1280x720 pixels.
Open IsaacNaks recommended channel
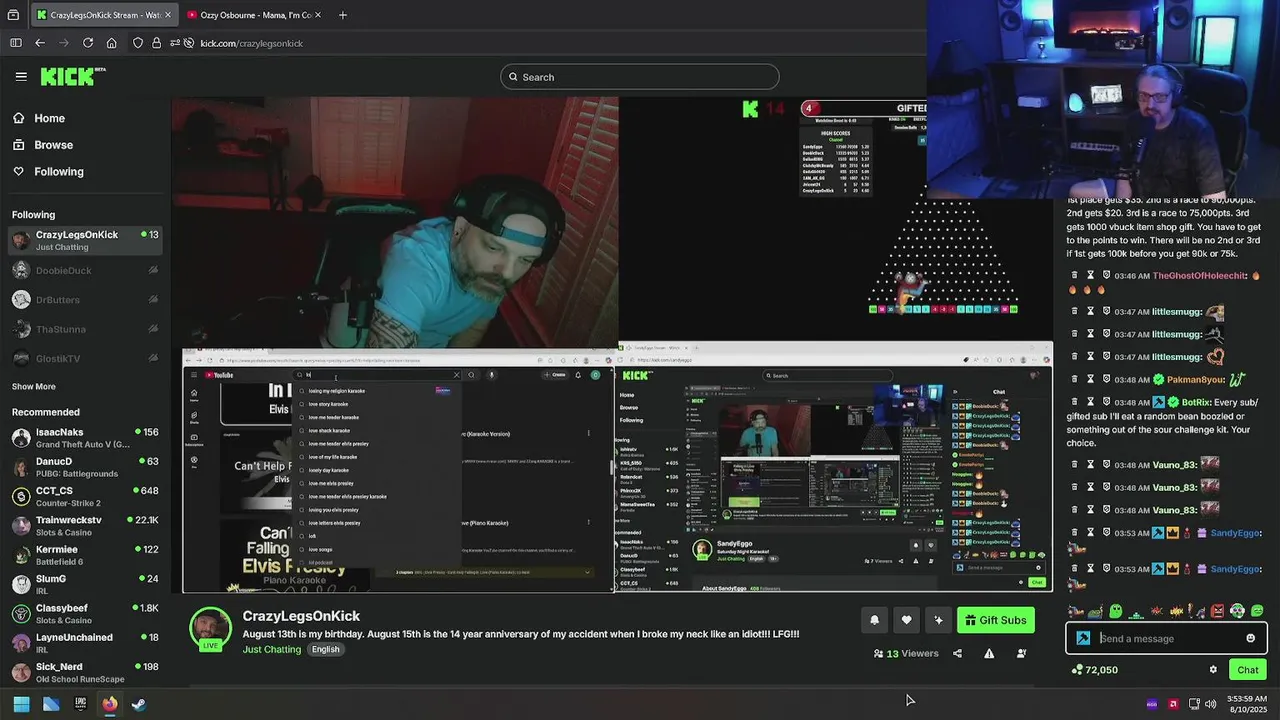point(85,438)
